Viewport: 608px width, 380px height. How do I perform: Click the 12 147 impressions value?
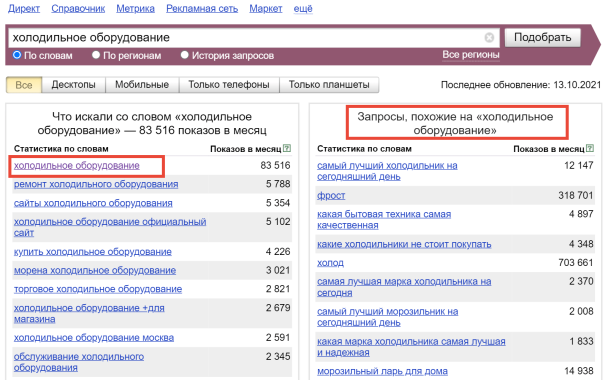(579, 166)
